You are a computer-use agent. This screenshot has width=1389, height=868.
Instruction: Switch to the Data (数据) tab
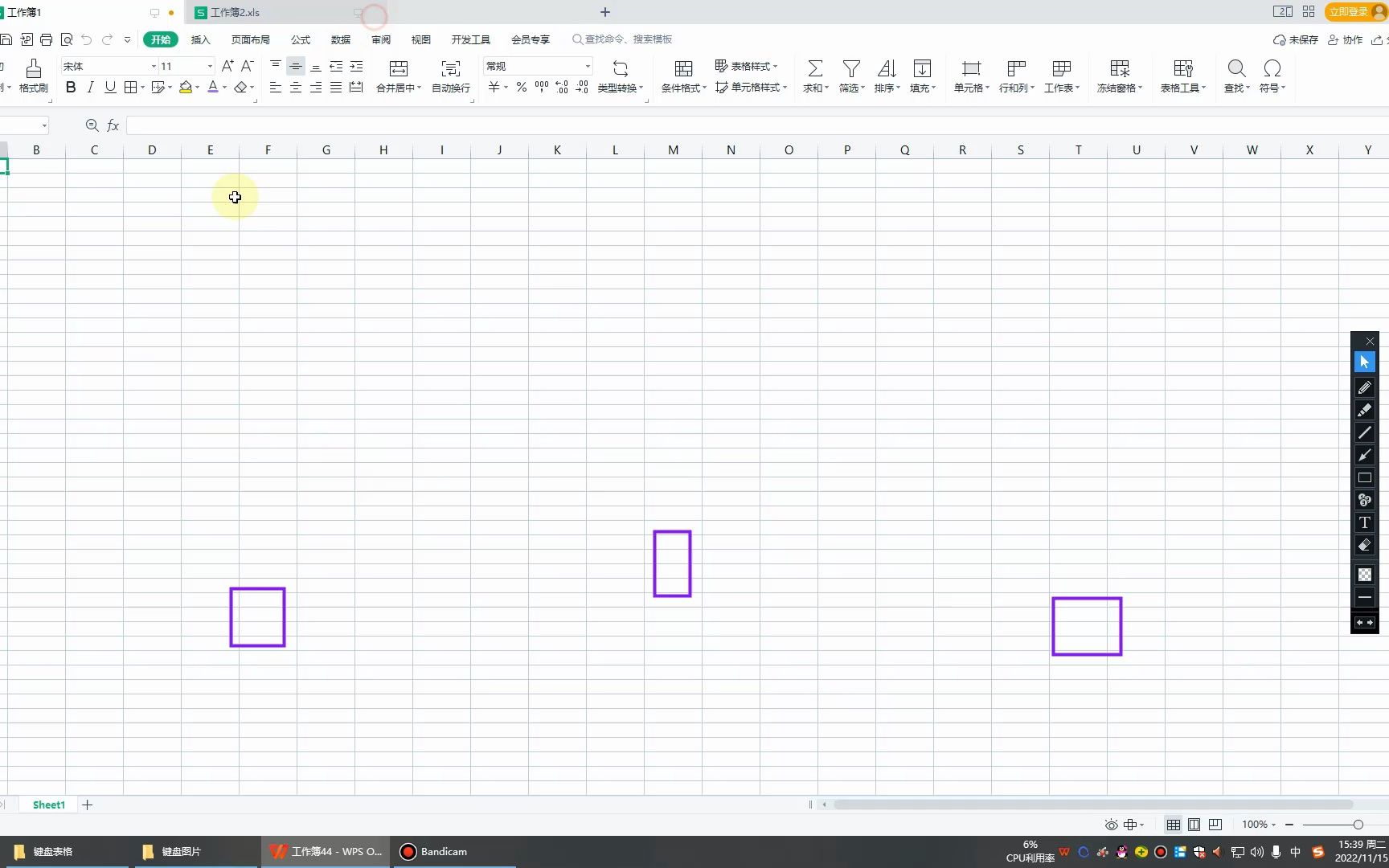coord(341,39)
